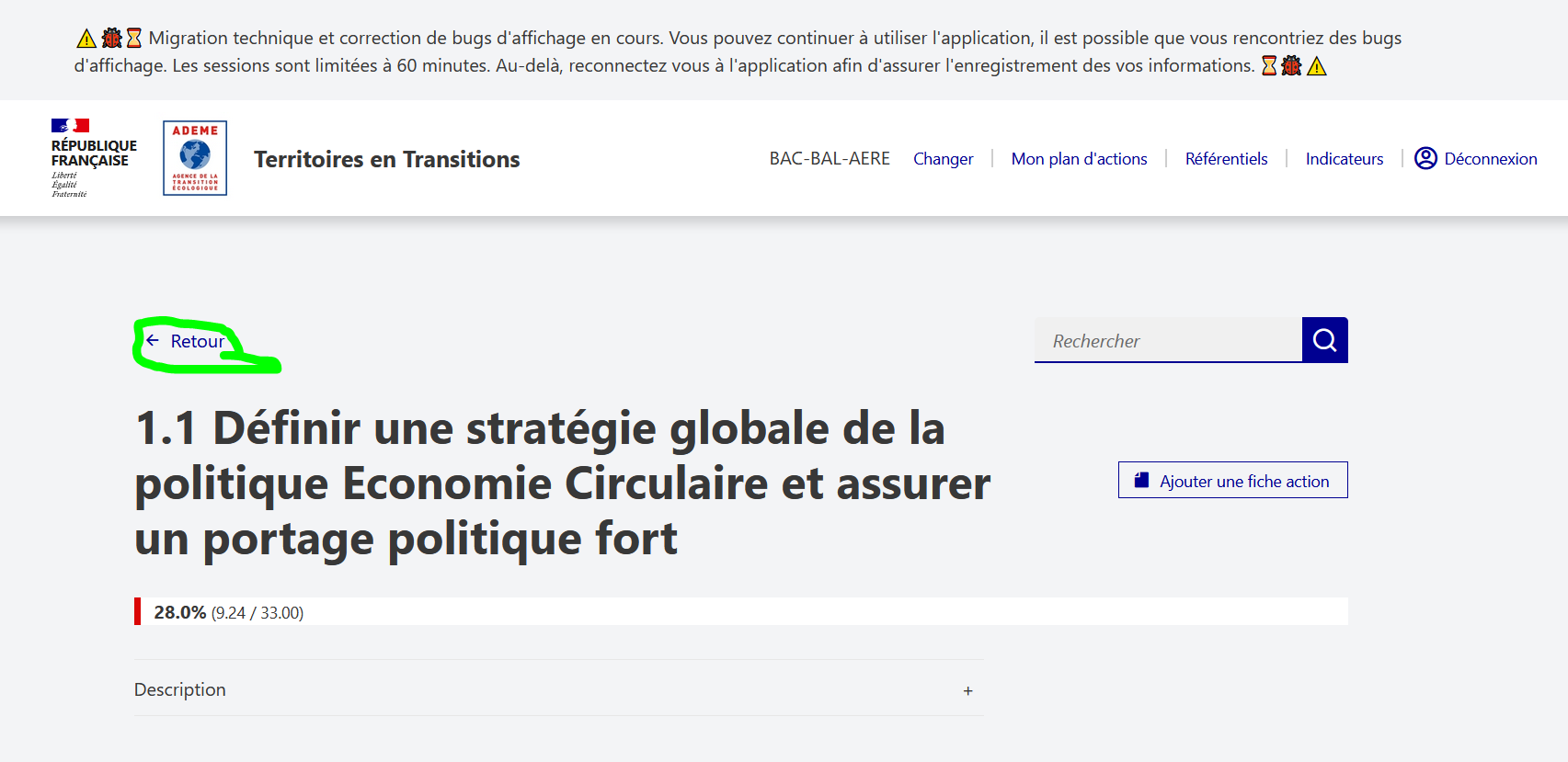The width and height of the screenshot is (1568, 762).
Task: Click the ADEME agency logo
Action: pyautogui.click(x=194, y=157)
